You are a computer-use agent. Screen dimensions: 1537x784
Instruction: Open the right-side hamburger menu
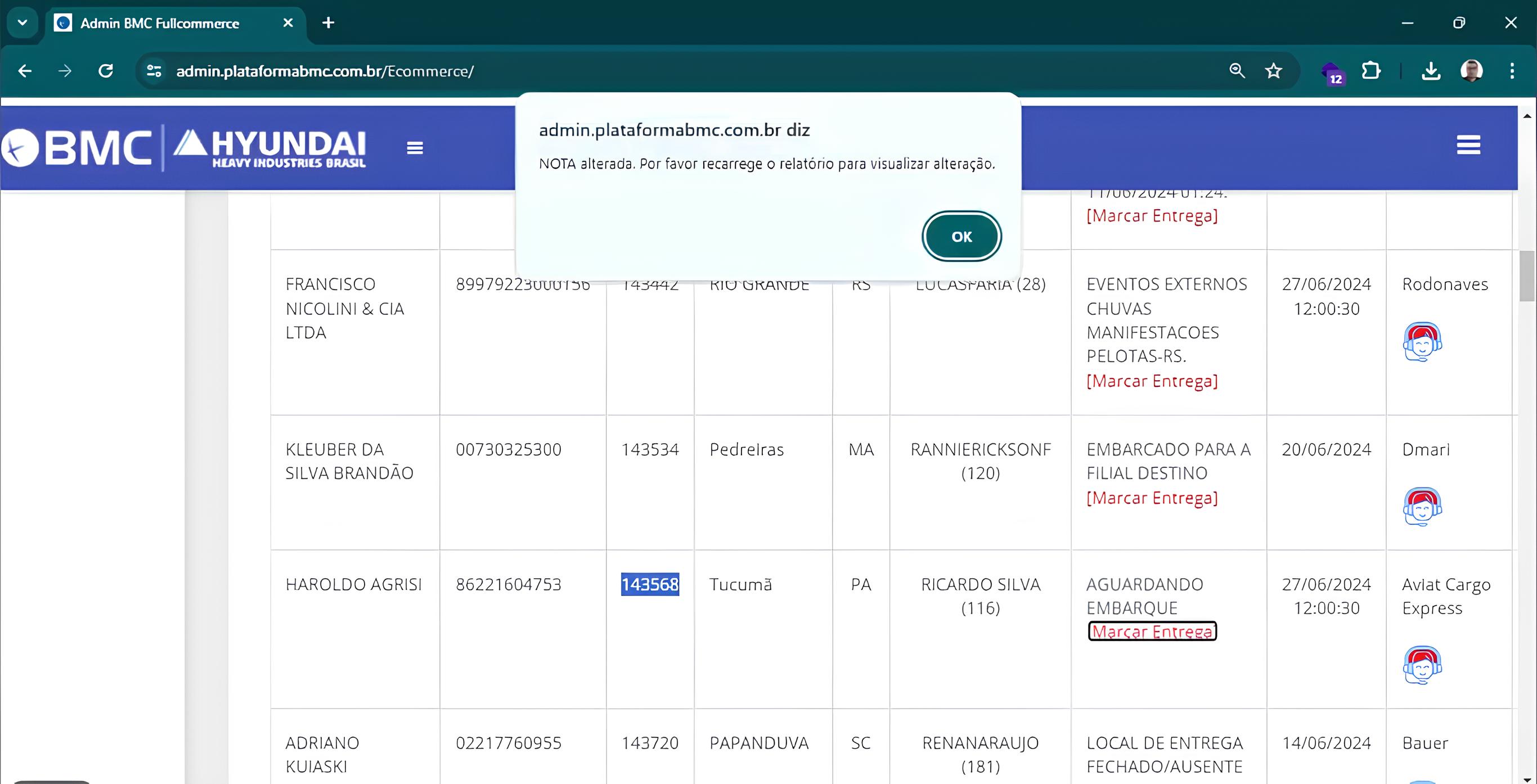(x=1468, y=145)
